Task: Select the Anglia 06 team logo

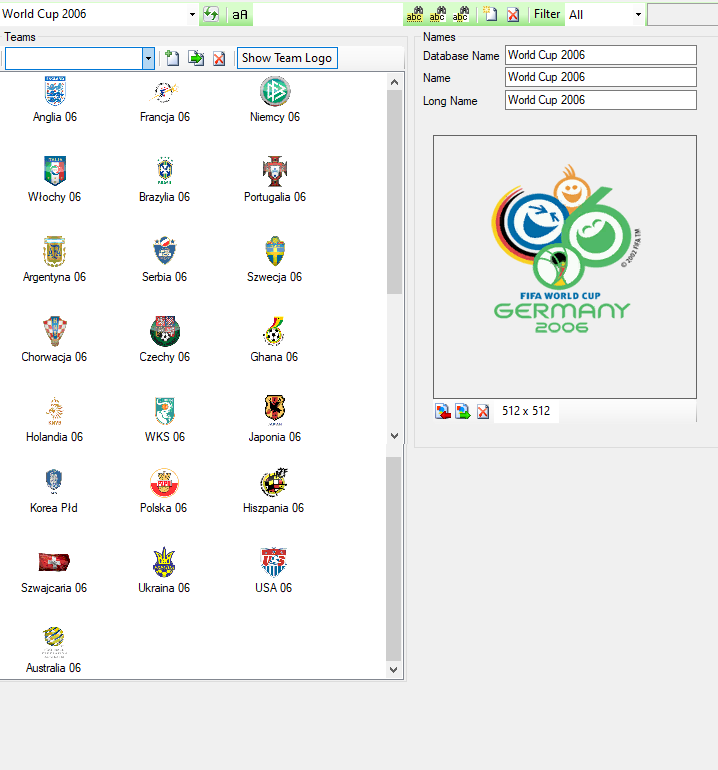Action: coord(55,91)
